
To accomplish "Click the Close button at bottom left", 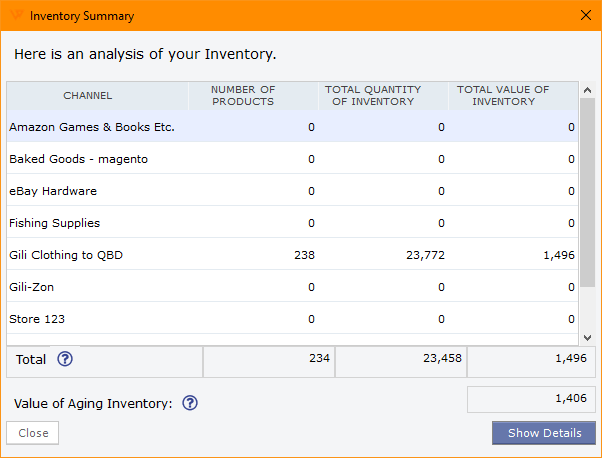I will (33, 433).
